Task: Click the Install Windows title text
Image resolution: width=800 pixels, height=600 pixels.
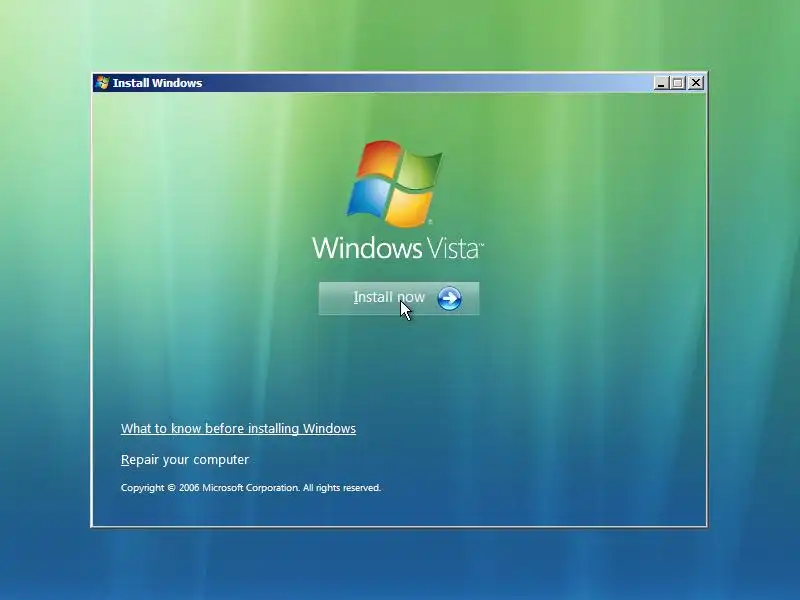Action: click(157, 83)
